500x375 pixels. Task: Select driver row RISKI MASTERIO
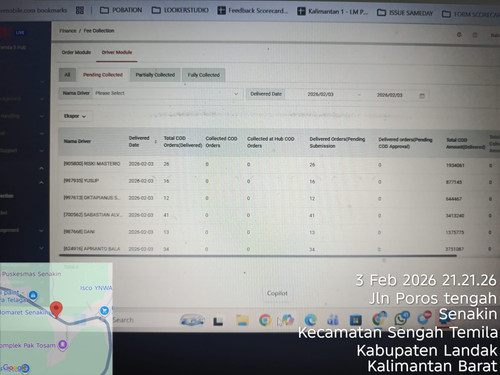tap(92, 164)
